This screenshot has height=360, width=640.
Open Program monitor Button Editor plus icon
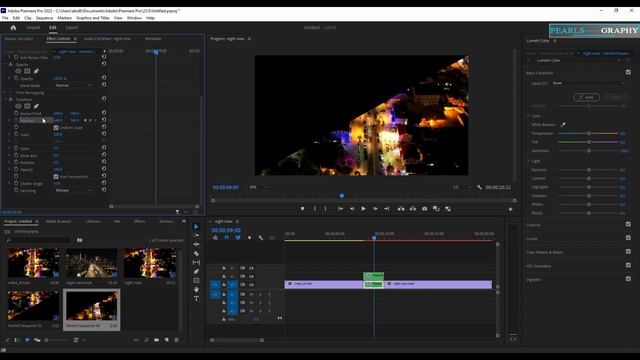pos(510,209)
